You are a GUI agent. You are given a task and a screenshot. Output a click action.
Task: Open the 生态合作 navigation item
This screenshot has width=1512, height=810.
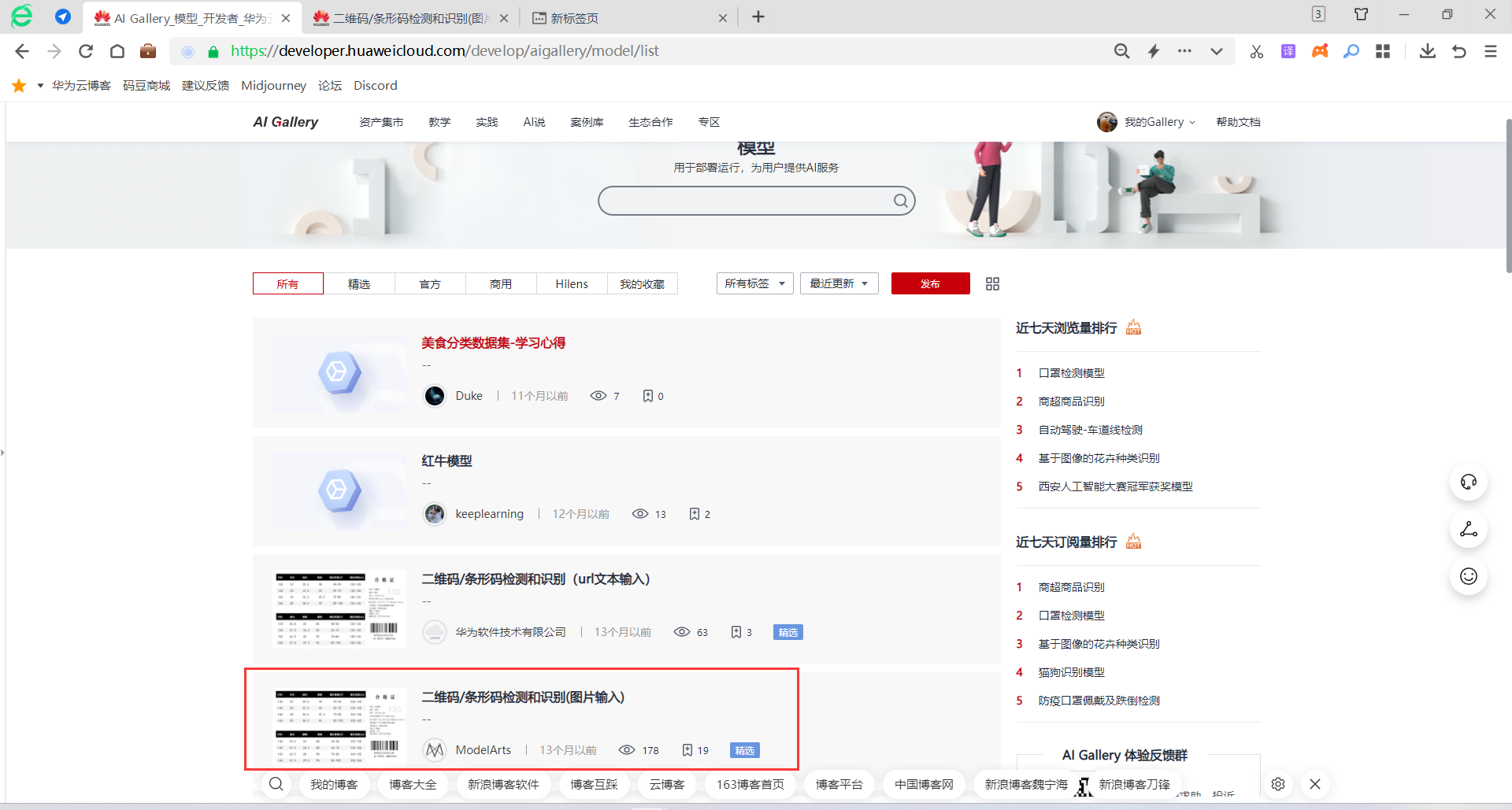click(x=650, y=122)
